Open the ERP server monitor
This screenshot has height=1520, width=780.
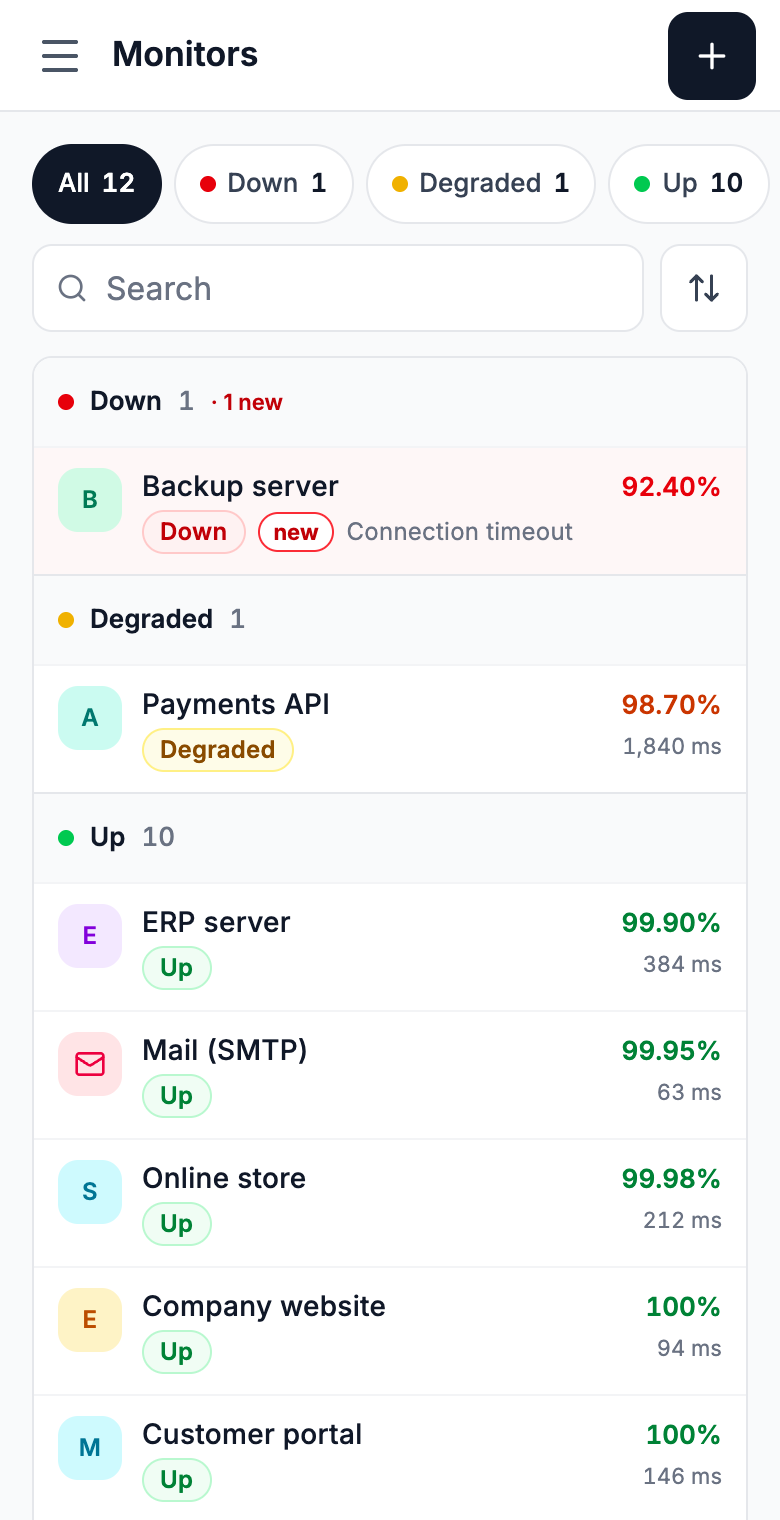(x=390, y=947)
